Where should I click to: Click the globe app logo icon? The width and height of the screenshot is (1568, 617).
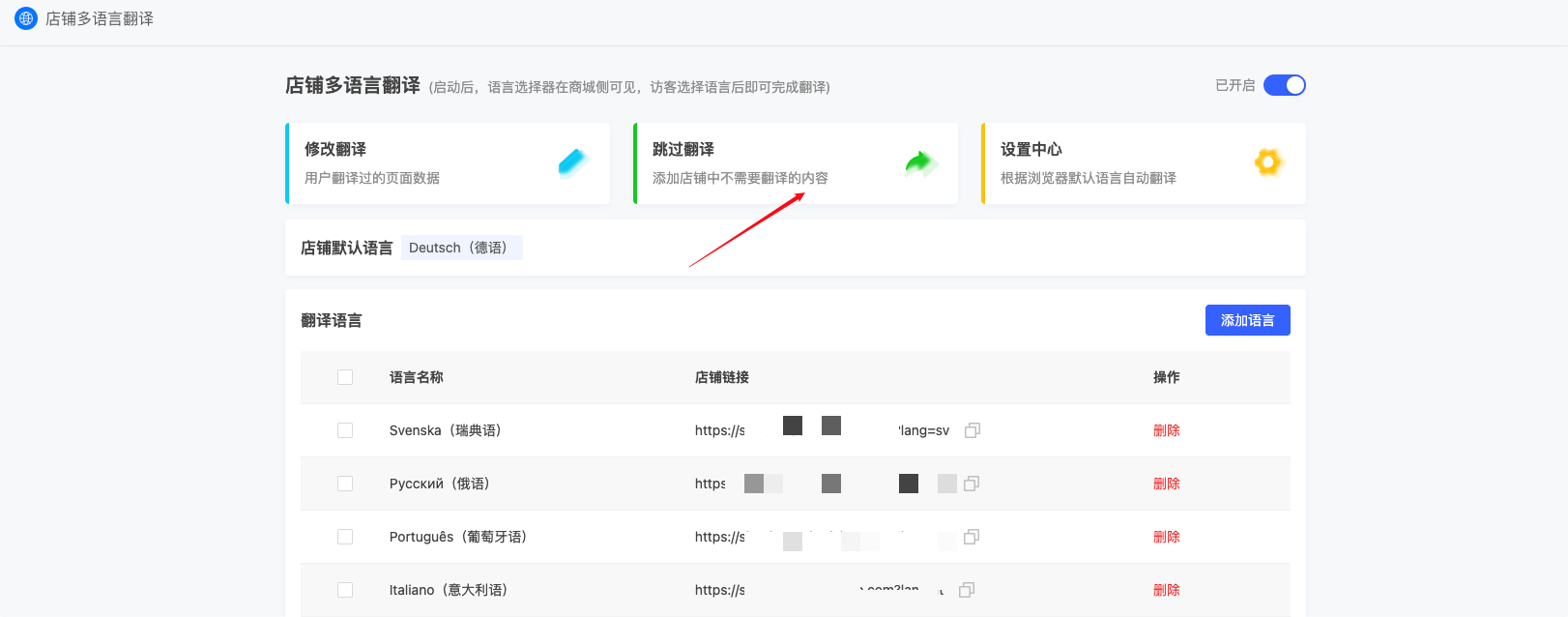pos(26,18)
